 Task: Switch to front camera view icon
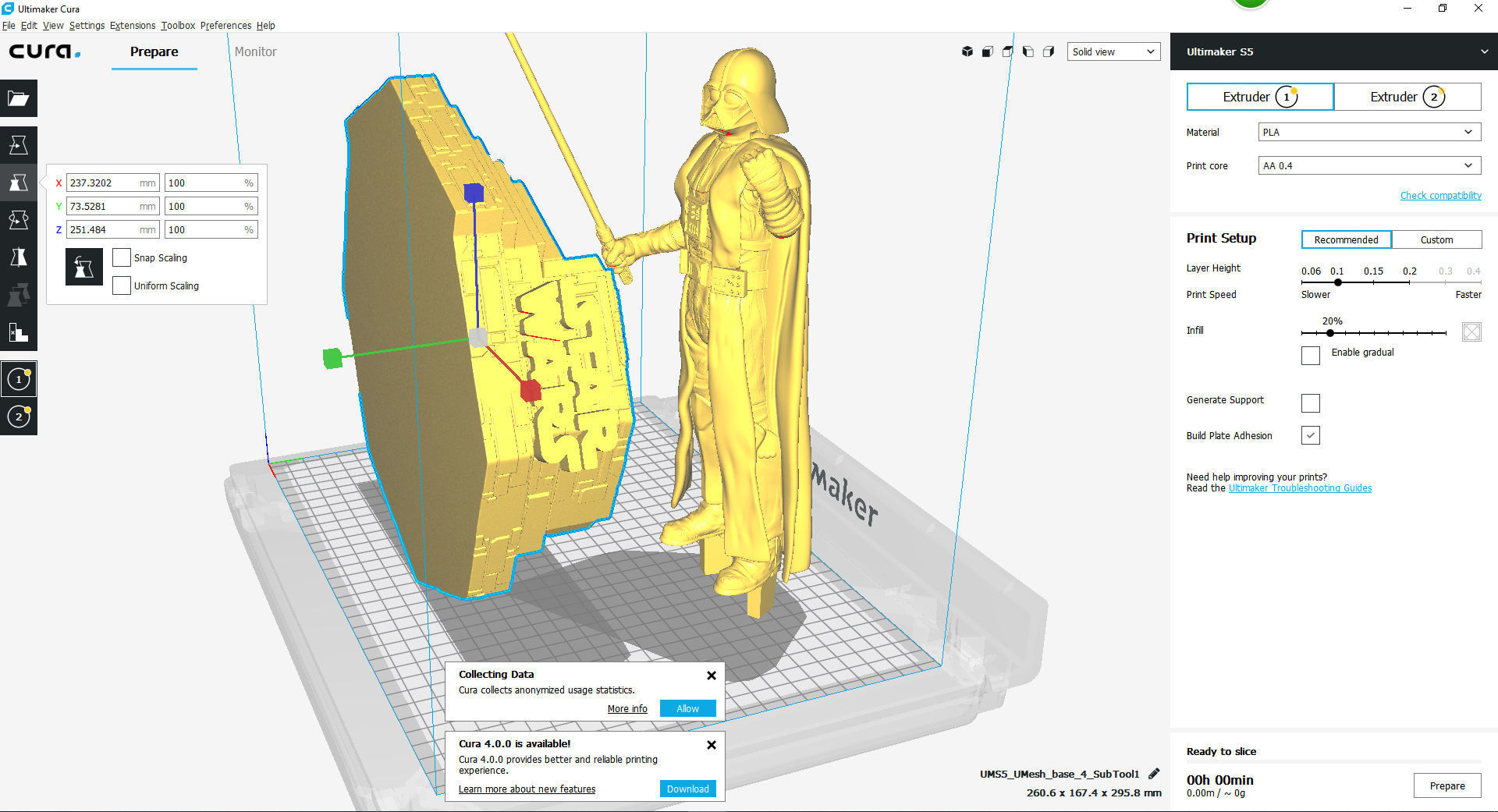[x=988, y=51]
